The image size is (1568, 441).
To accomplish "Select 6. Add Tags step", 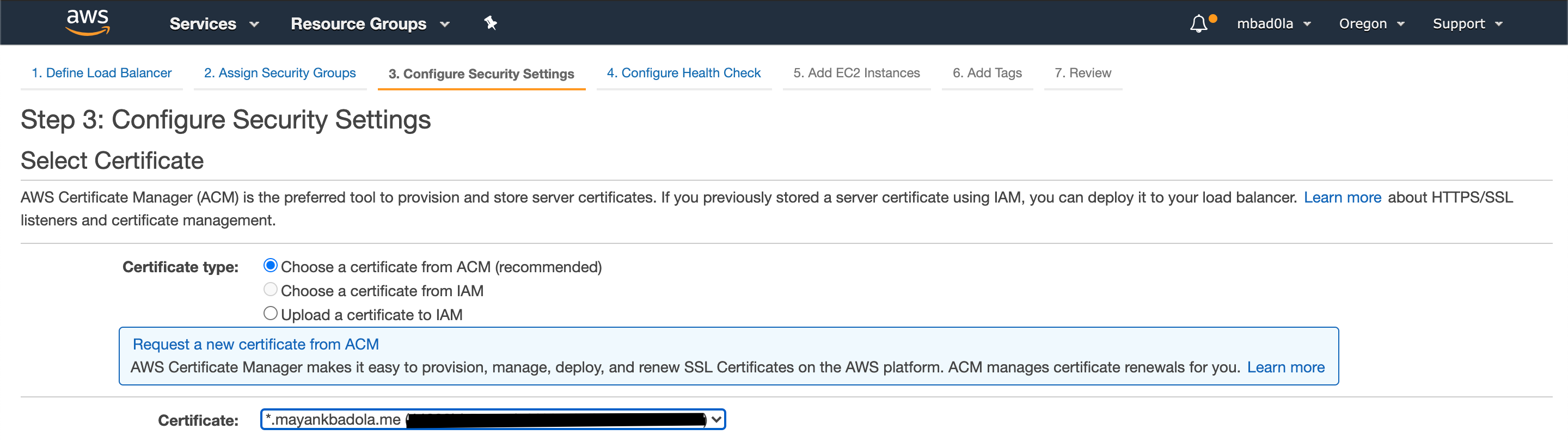I will pyautogui.click(x=987, y=73).
